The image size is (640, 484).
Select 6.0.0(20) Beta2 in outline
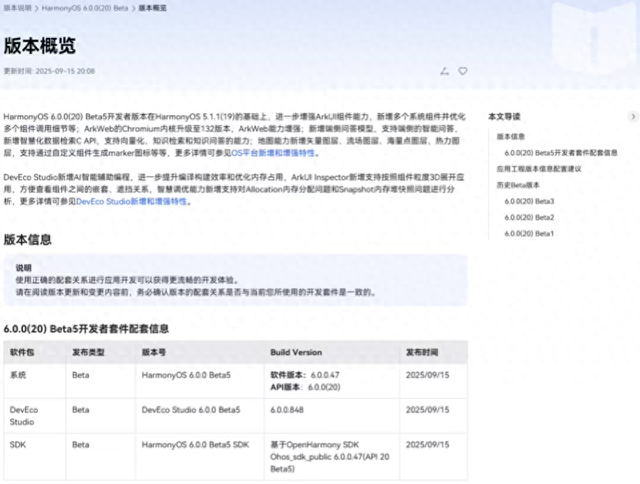(529, 218)
